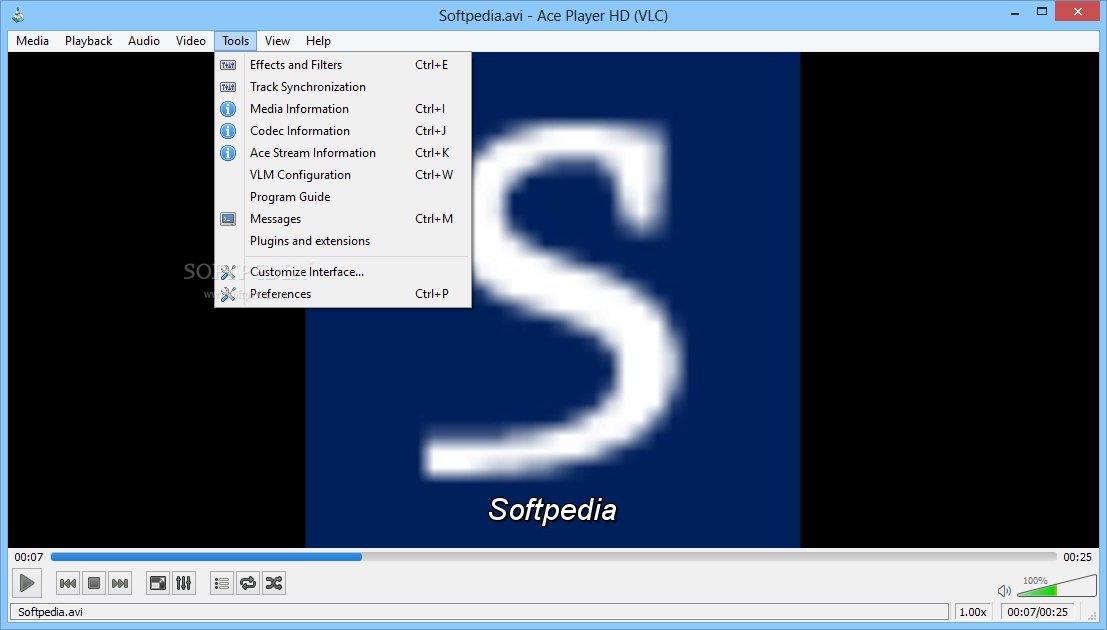Screen dimensions: 1107x630
Task: Click the Ace Player title bar icon
Action: click(x=18, y=15)
